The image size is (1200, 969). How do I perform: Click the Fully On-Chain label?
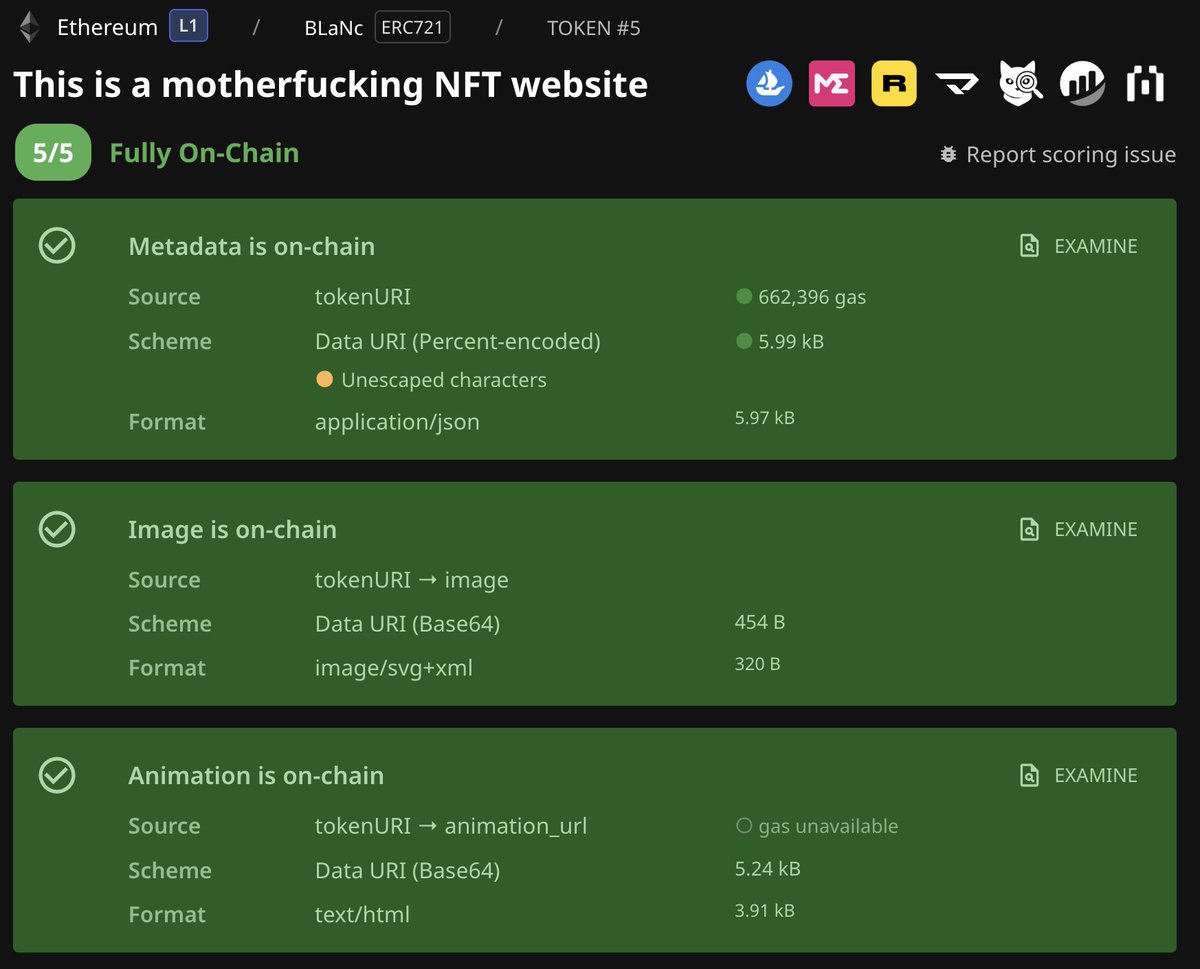click(x=204, y=153)
